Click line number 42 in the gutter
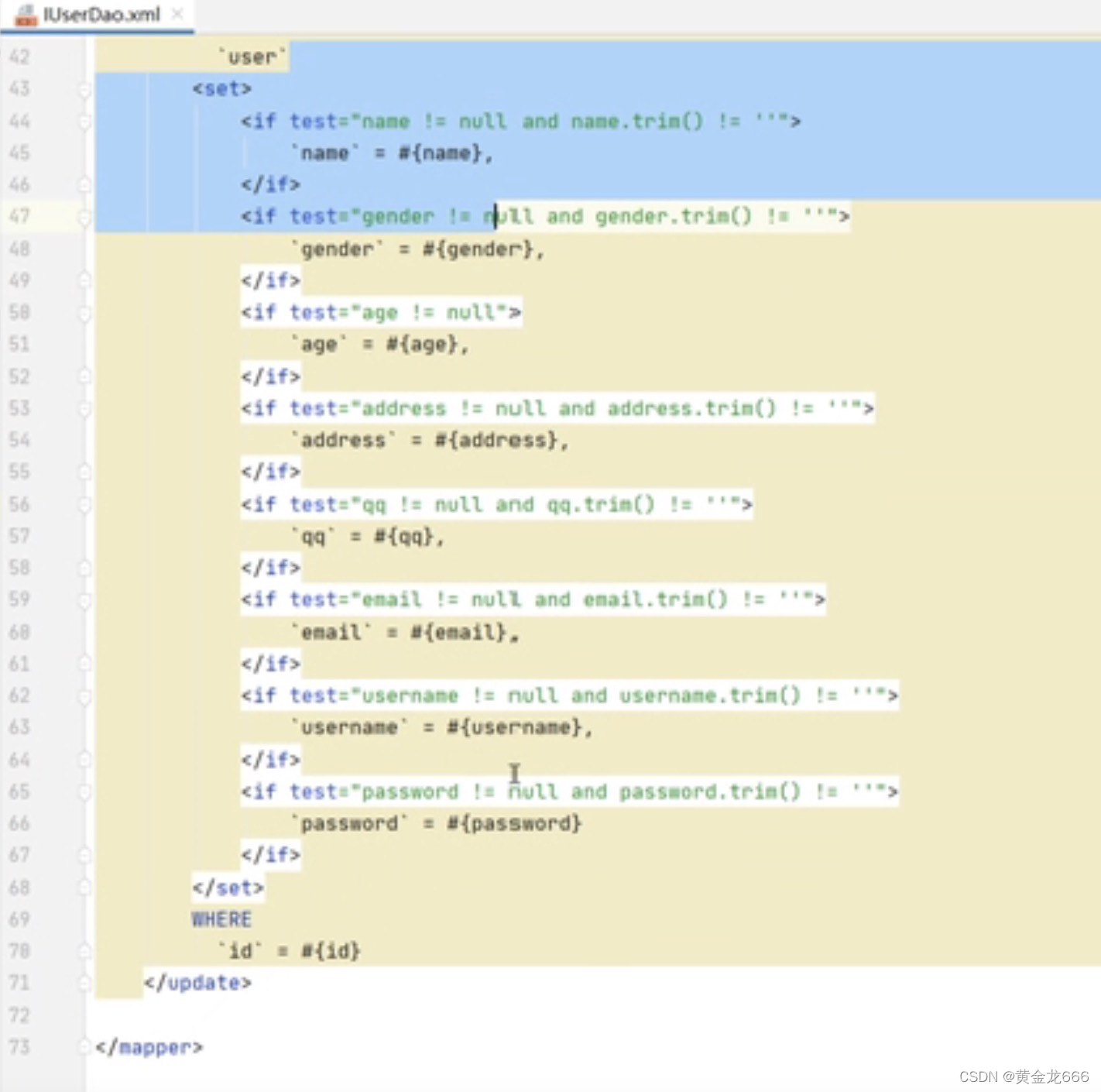 tap(19, 57)
